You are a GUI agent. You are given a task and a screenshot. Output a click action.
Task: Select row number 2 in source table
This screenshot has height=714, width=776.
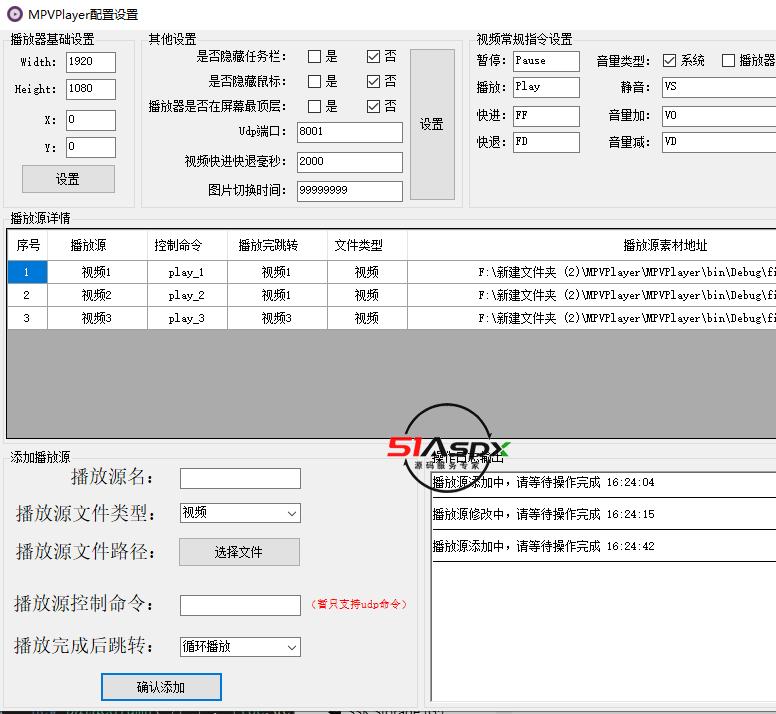point(27,295)
